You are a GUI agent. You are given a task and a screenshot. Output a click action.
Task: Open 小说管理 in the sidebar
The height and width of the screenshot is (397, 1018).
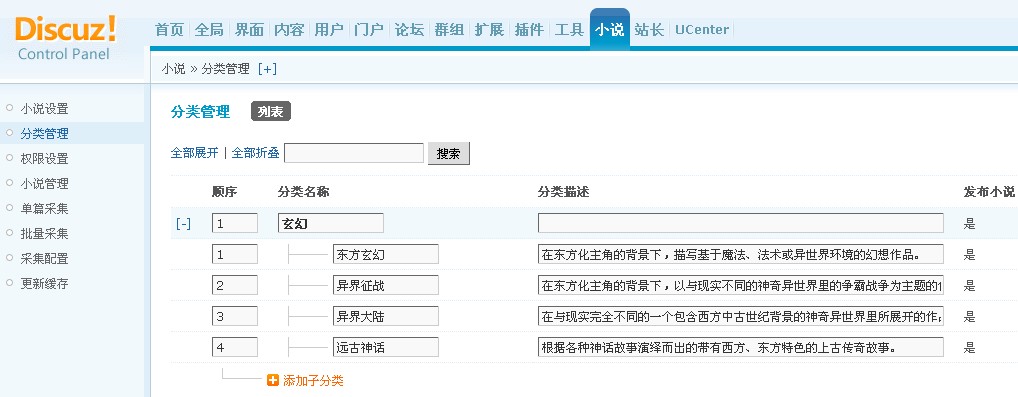44,184
